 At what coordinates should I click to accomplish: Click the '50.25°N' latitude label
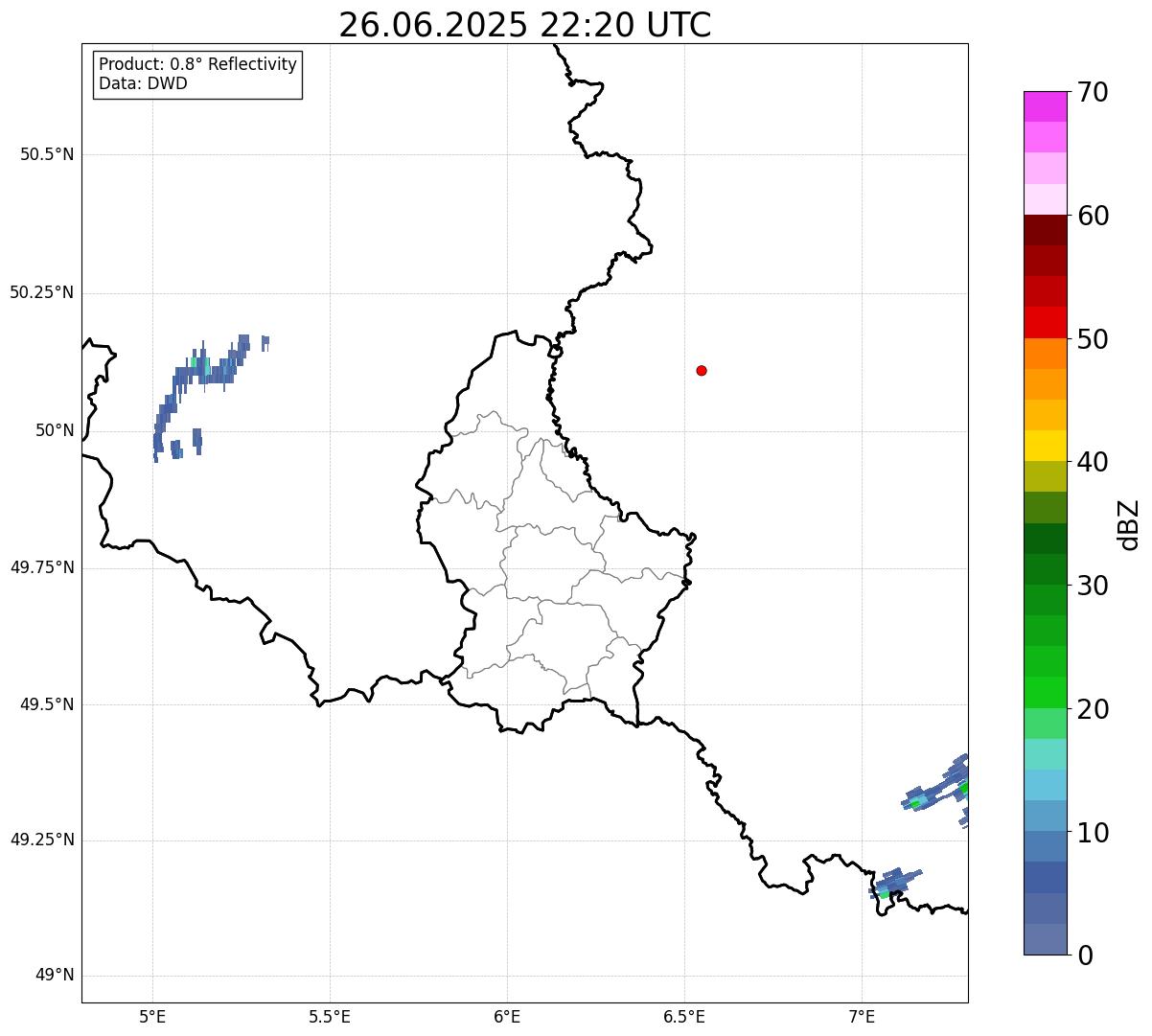coord(42,292)
